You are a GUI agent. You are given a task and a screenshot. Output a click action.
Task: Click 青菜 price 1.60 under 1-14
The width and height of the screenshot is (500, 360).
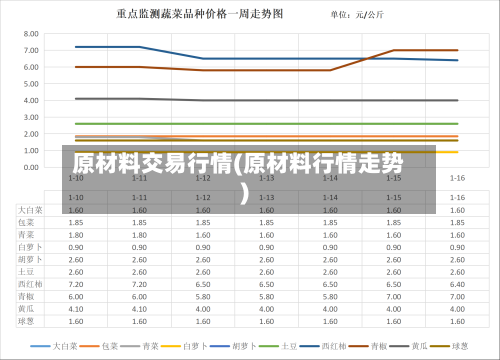[330, 235]
